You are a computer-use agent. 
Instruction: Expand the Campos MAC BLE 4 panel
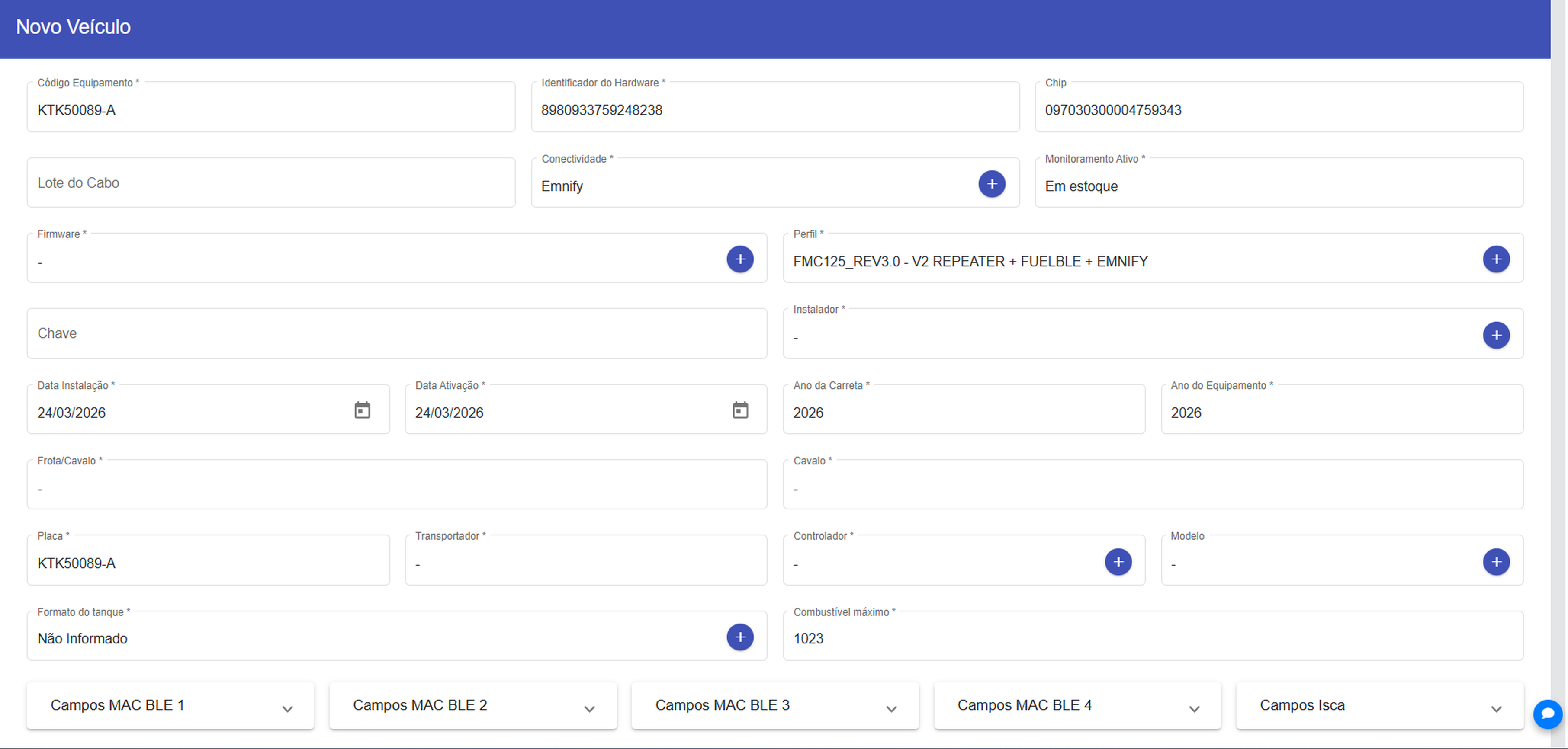pos(1077,706)
